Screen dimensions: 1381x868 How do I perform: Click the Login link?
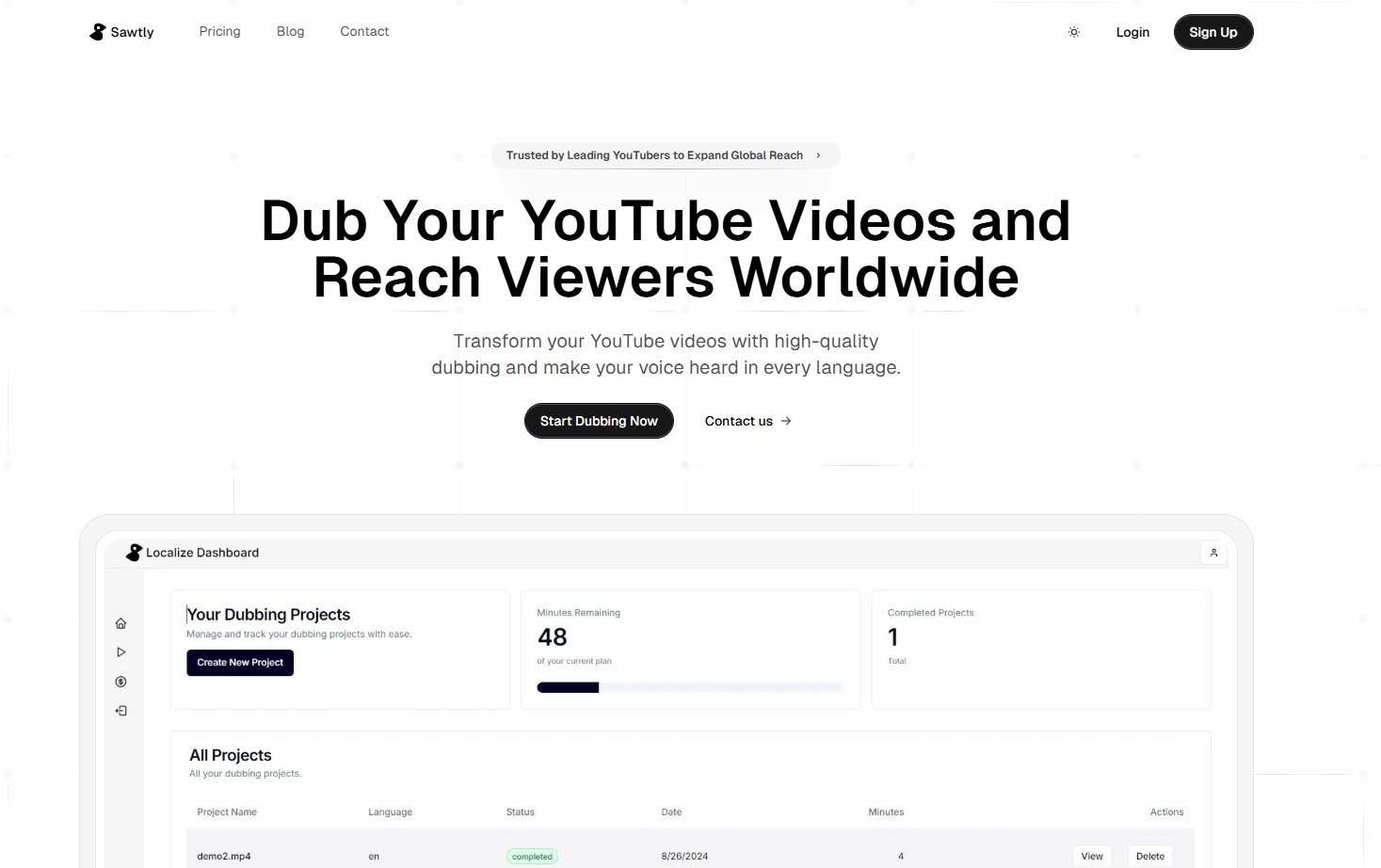pyautogui.click(x=1132, y=32)
